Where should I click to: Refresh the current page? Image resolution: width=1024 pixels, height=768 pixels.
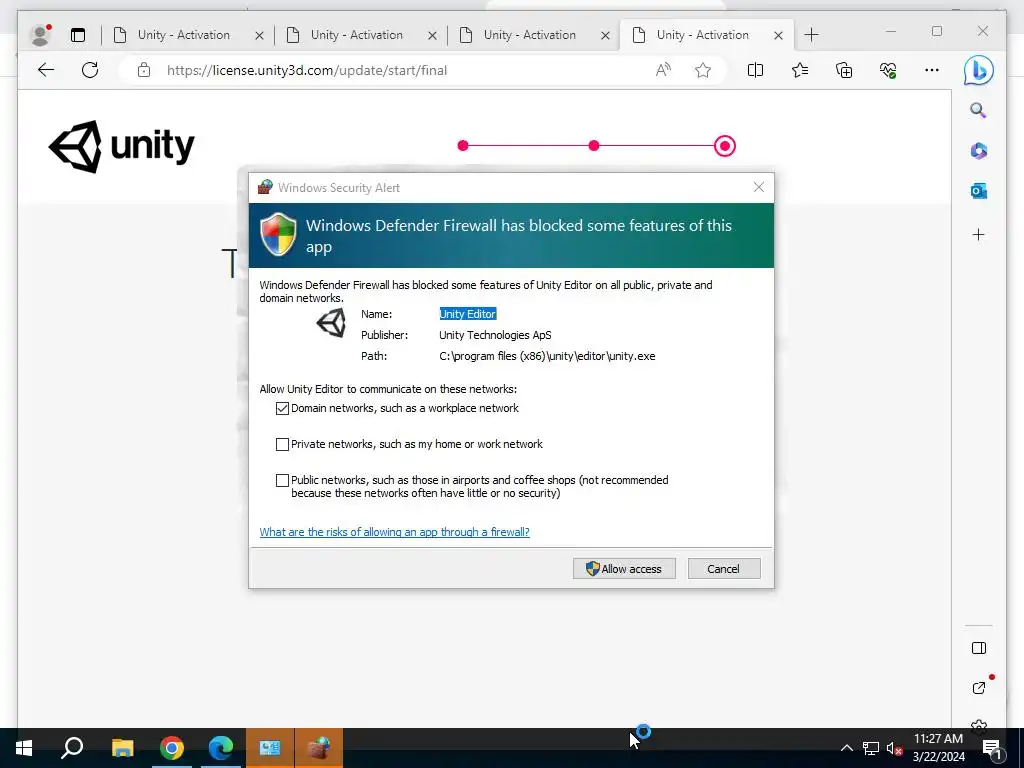point(90,70)
